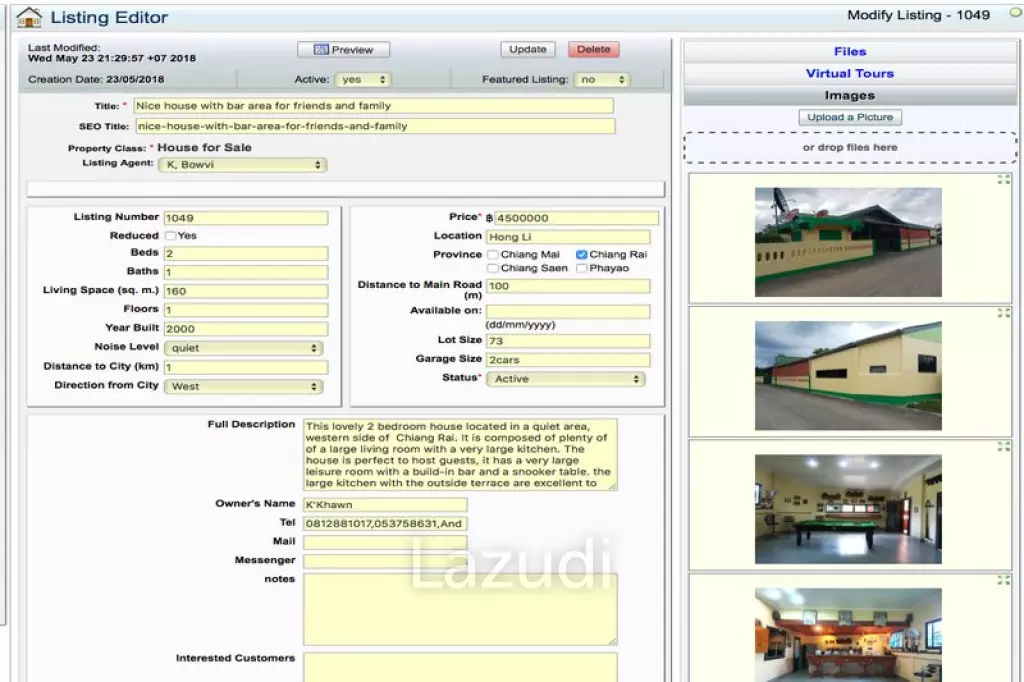Click the 'House for Sale' property class text
1024x682 pixels.
tap(204, 148)
